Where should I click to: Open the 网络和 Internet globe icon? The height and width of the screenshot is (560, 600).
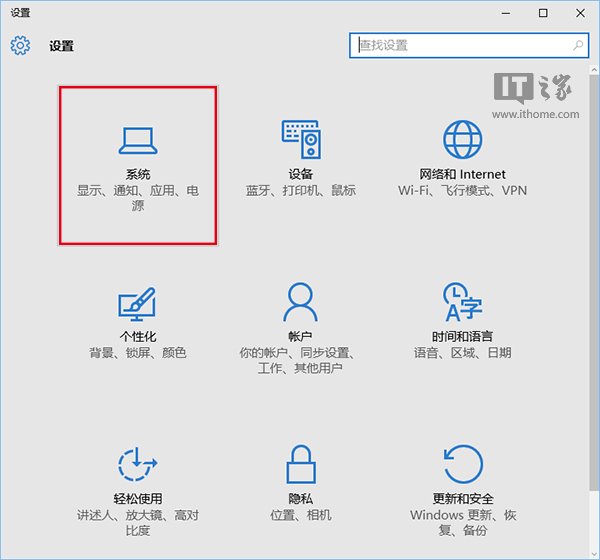[x=462, y=139]
